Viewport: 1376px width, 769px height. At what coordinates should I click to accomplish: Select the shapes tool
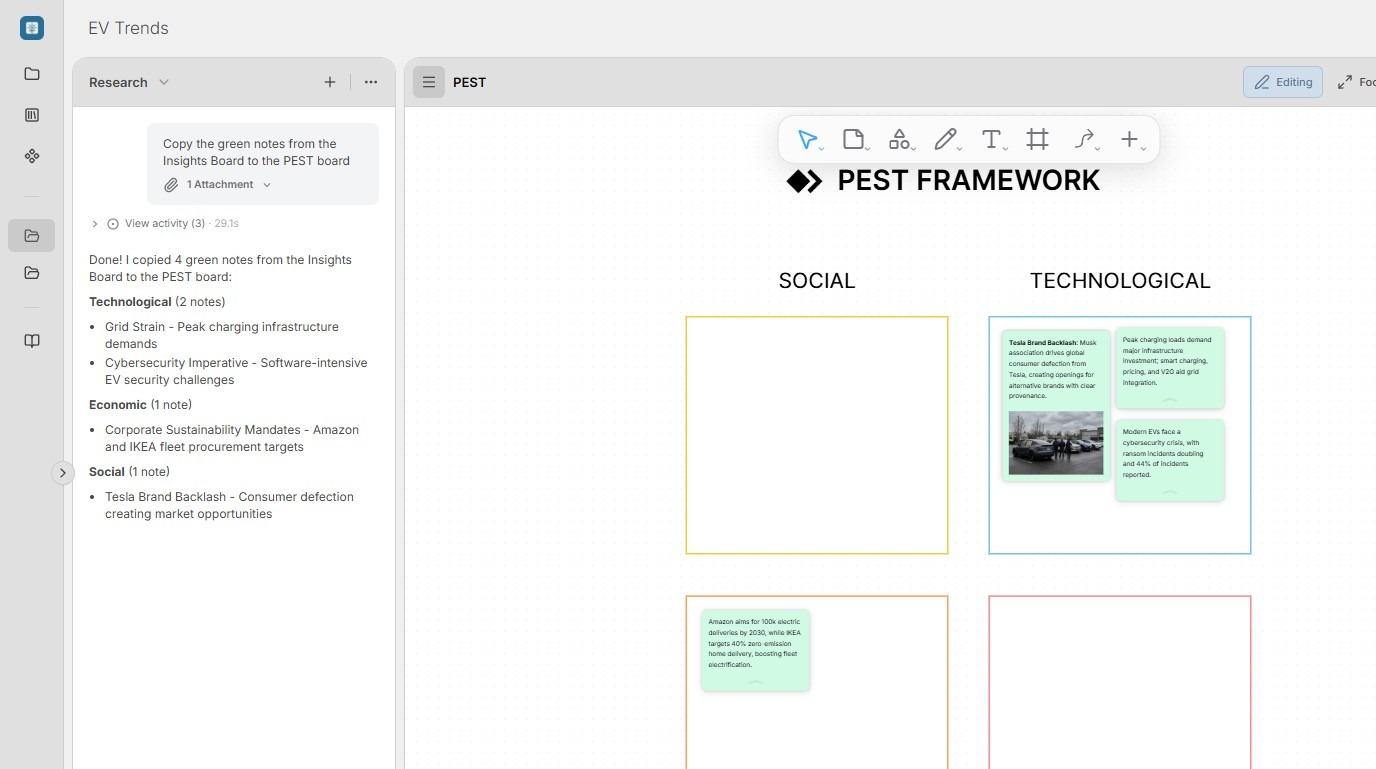(x=899, y=140)
